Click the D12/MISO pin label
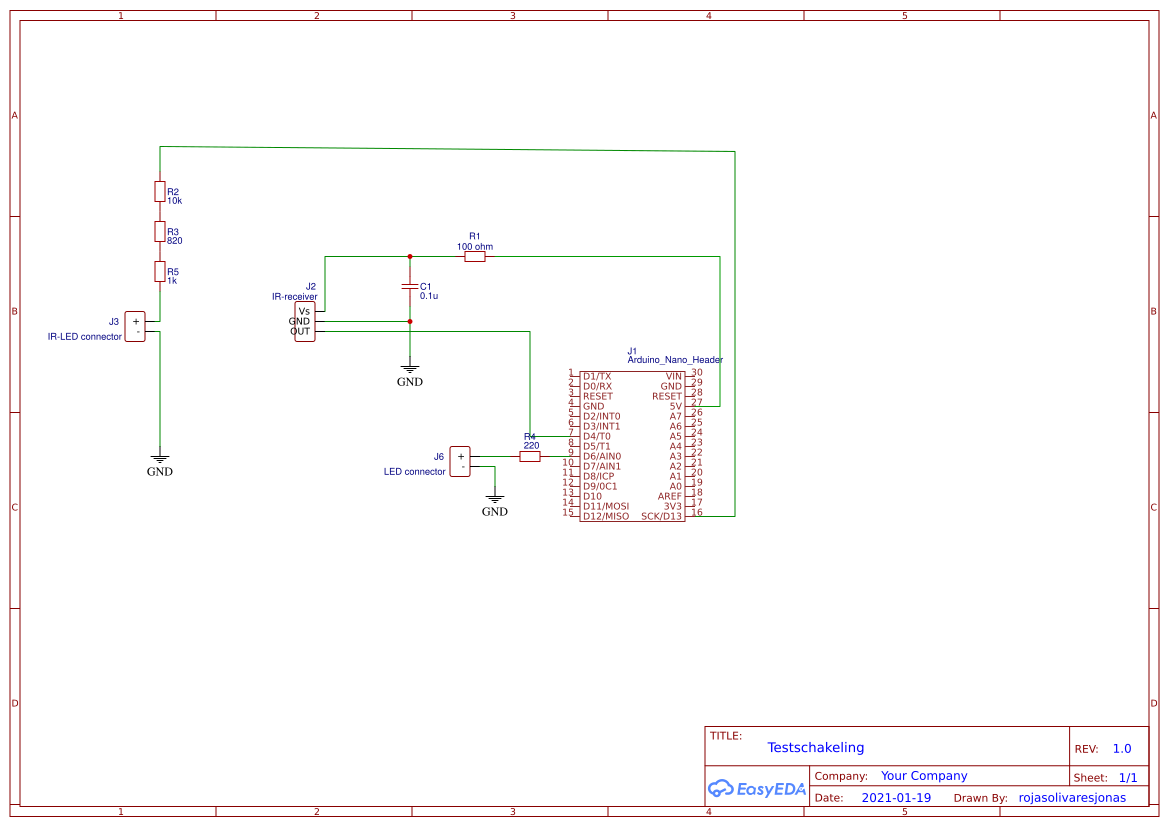 (x=607, y=516)
